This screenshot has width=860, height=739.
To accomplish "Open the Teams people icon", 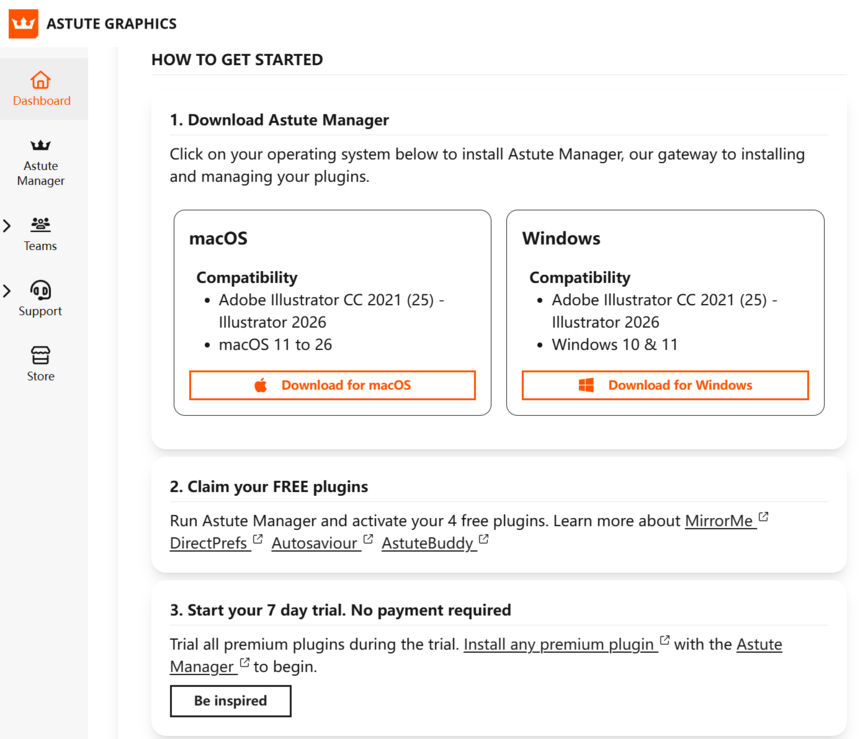I will coord(41,224).
